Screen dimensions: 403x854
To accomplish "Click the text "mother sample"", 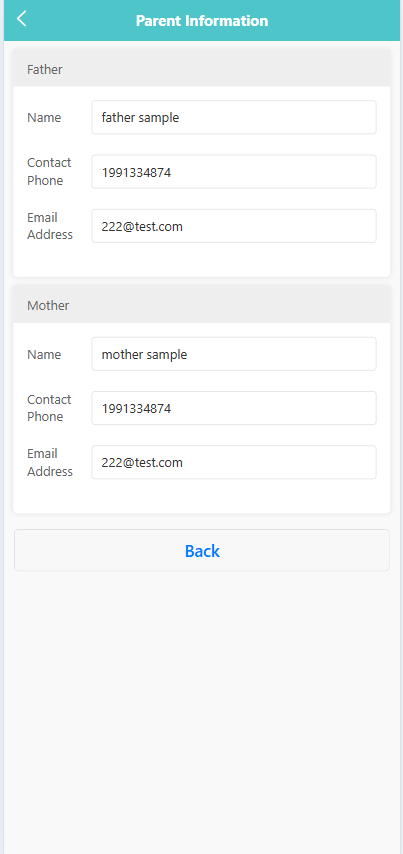I will 144,355.
